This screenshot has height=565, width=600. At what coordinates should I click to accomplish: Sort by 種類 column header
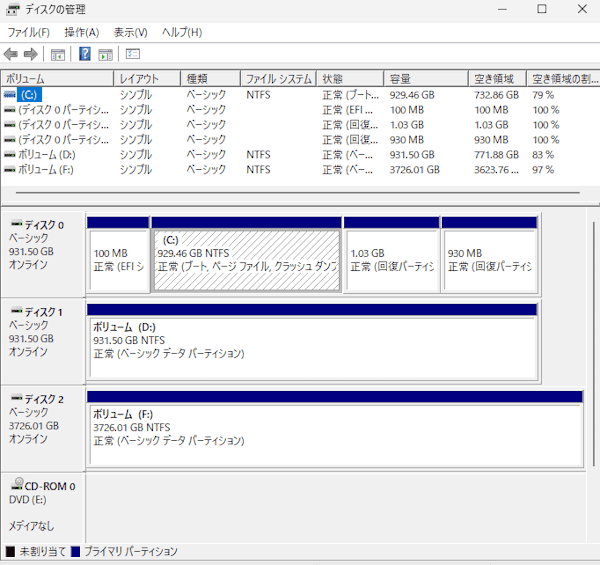[210, 78]
